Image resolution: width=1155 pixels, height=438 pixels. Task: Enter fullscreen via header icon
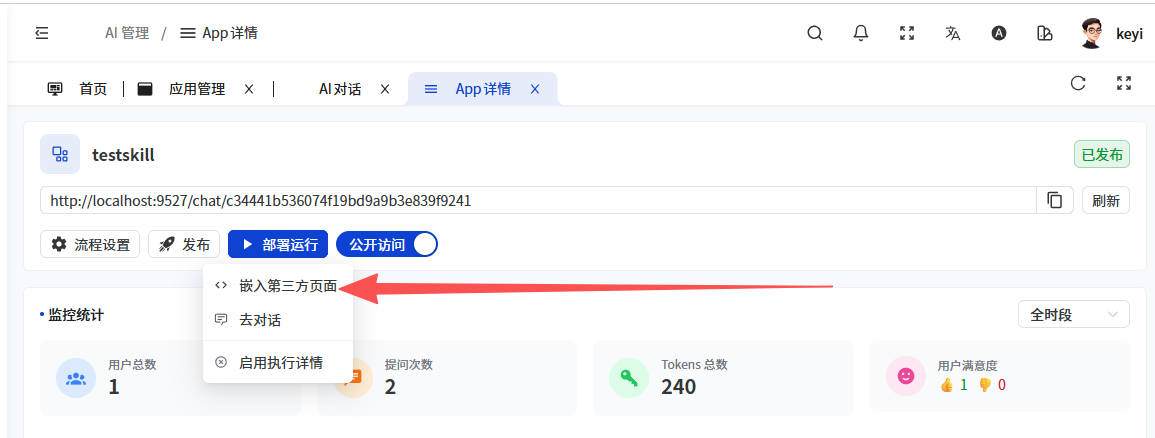pyautogui.click(x=907, y=33)
